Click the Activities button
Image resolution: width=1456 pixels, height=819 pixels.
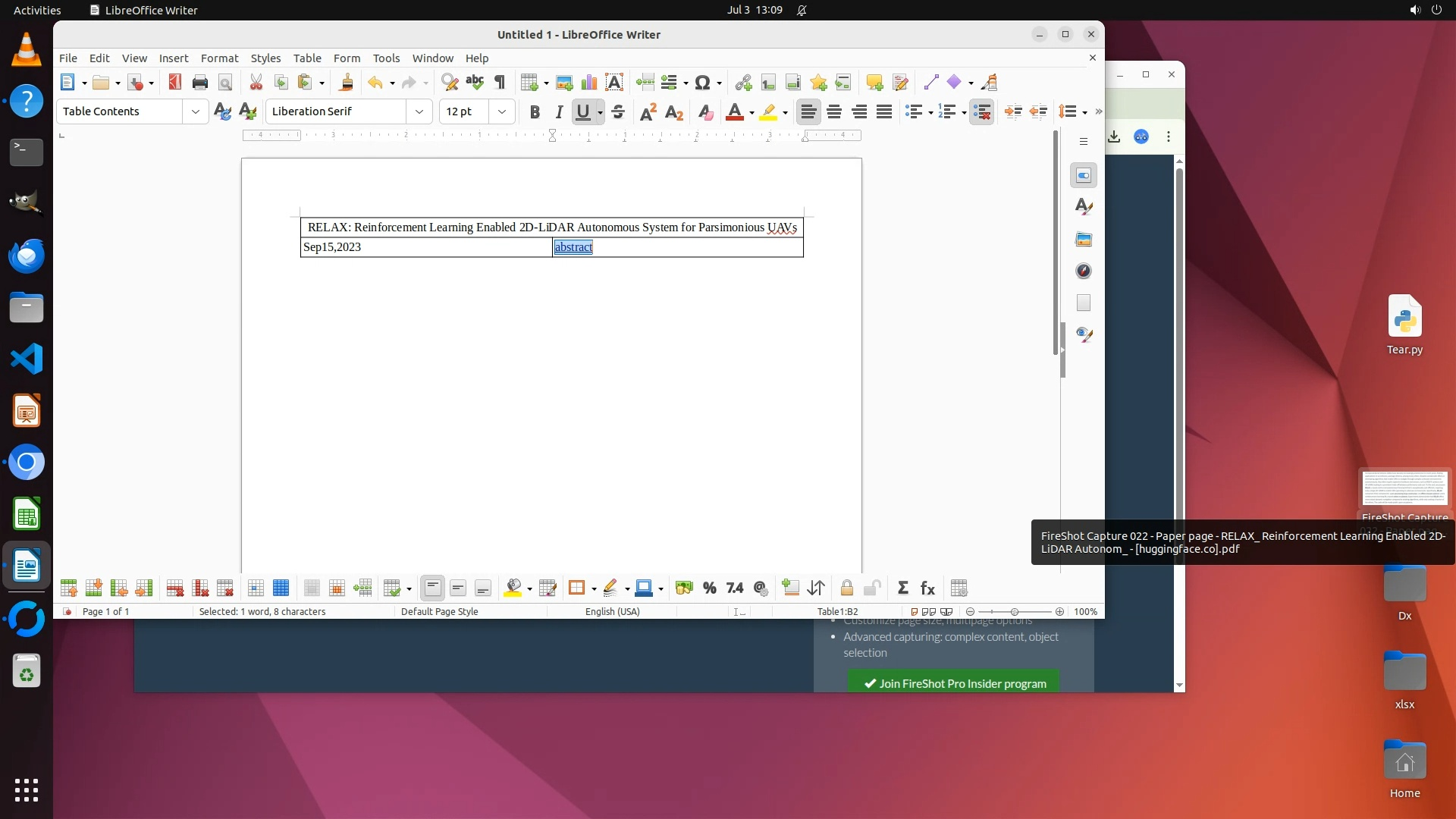tap(37, 10)
